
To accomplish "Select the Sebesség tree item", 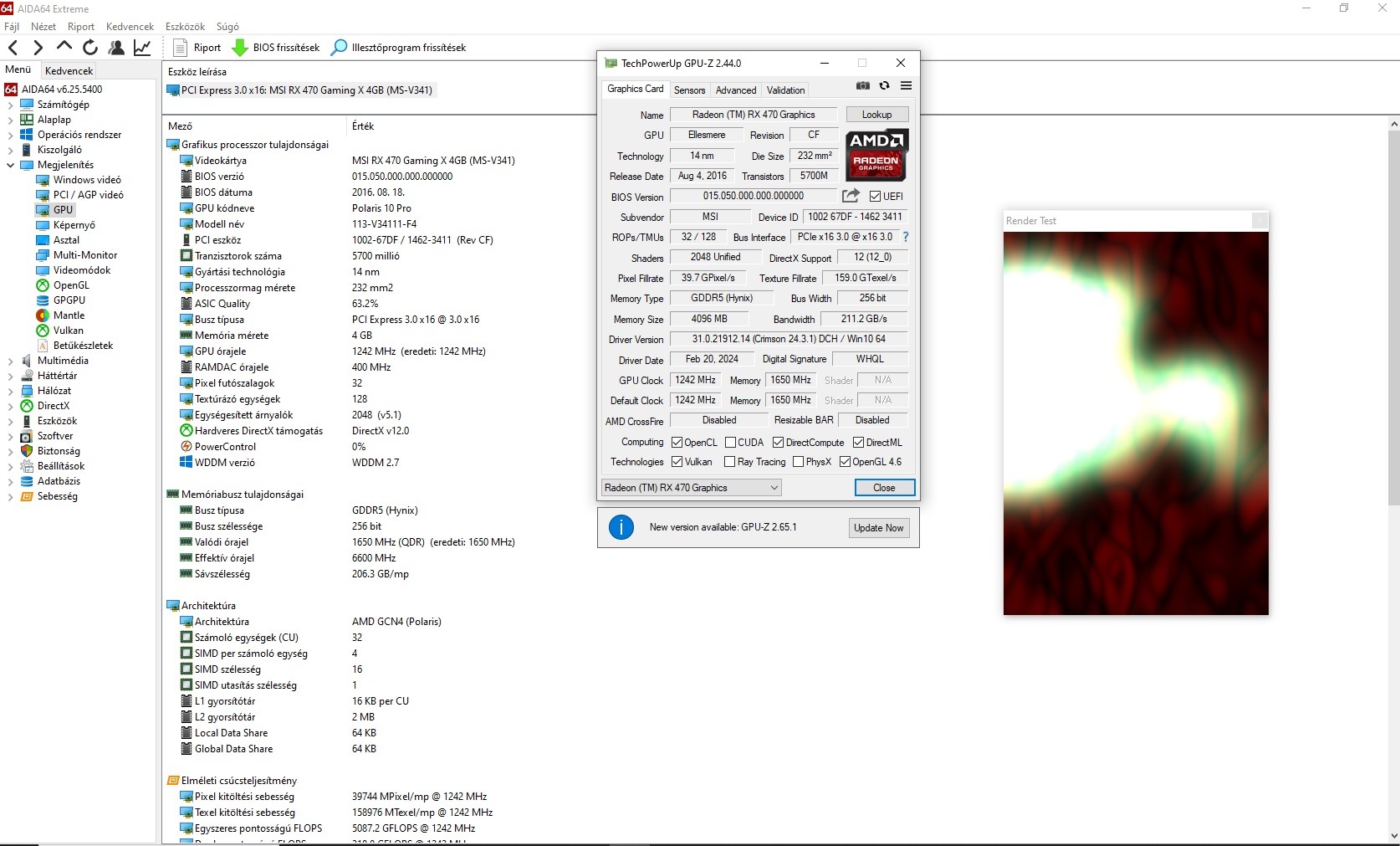I will [x=58, y=496].
